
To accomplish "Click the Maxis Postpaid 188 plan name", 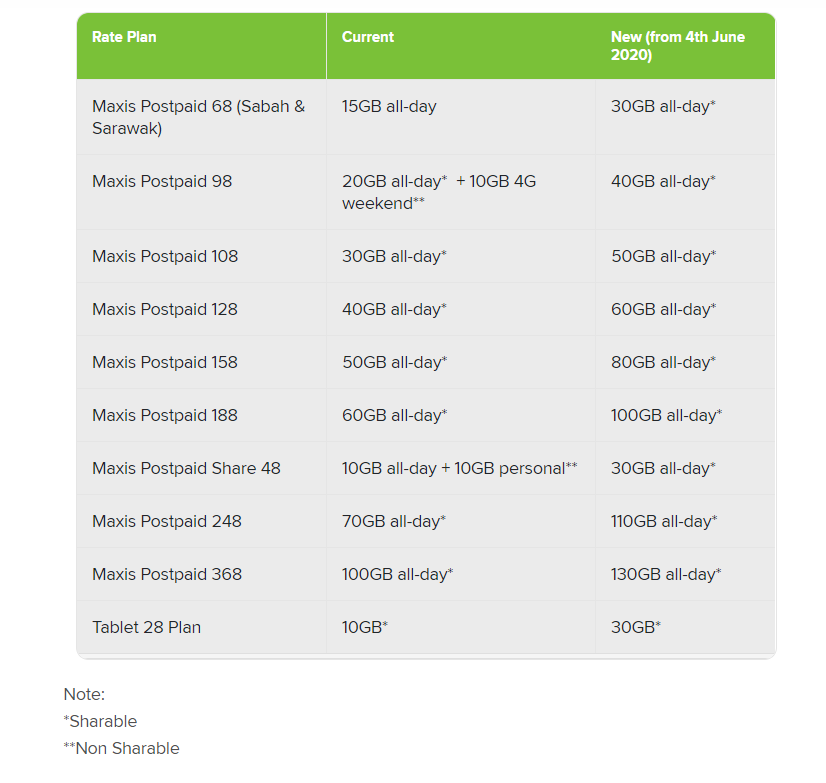I will coord(165,415).
